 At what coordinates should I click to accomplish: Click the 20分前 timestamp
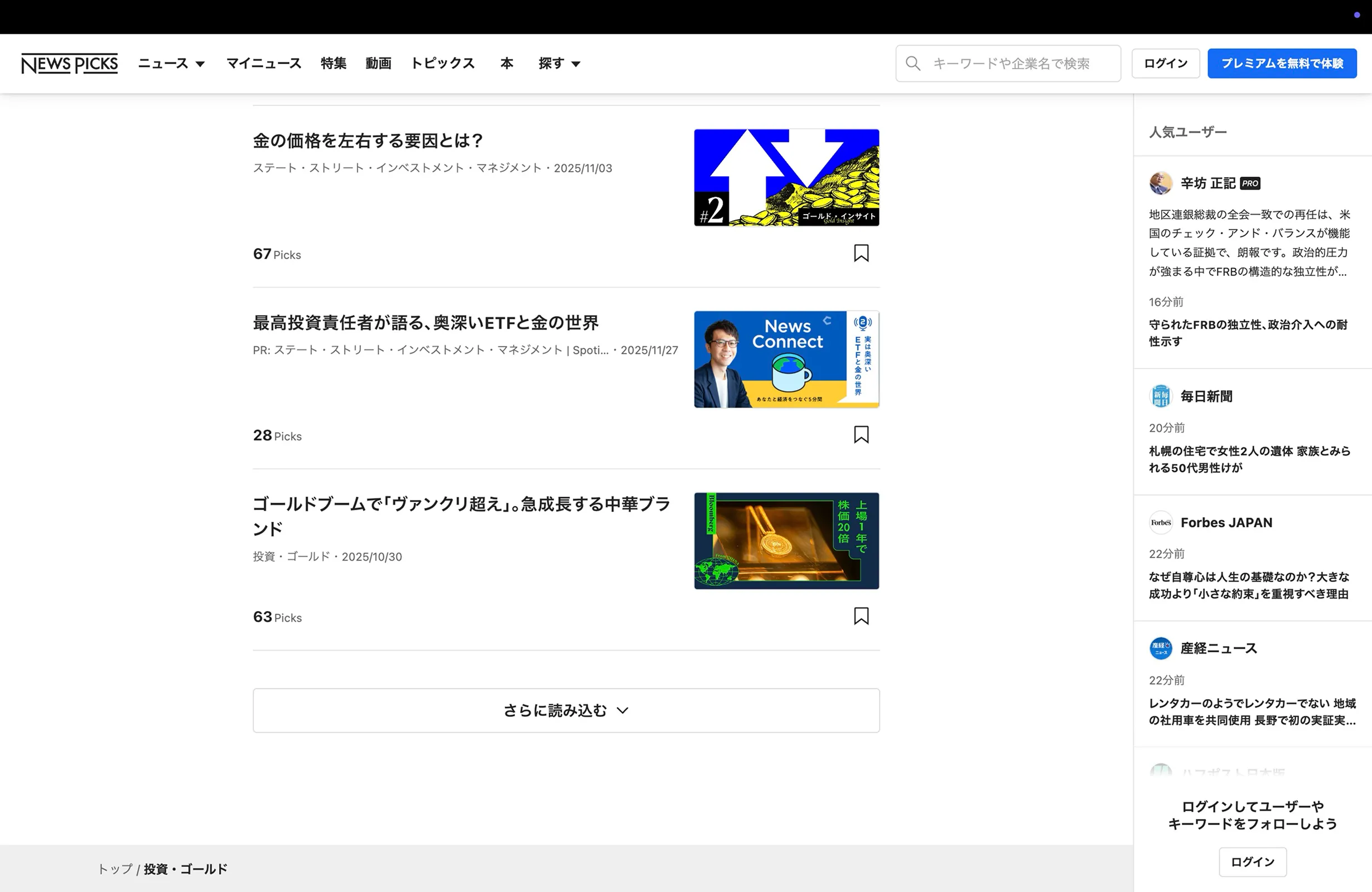click(x=1167, y=428)
